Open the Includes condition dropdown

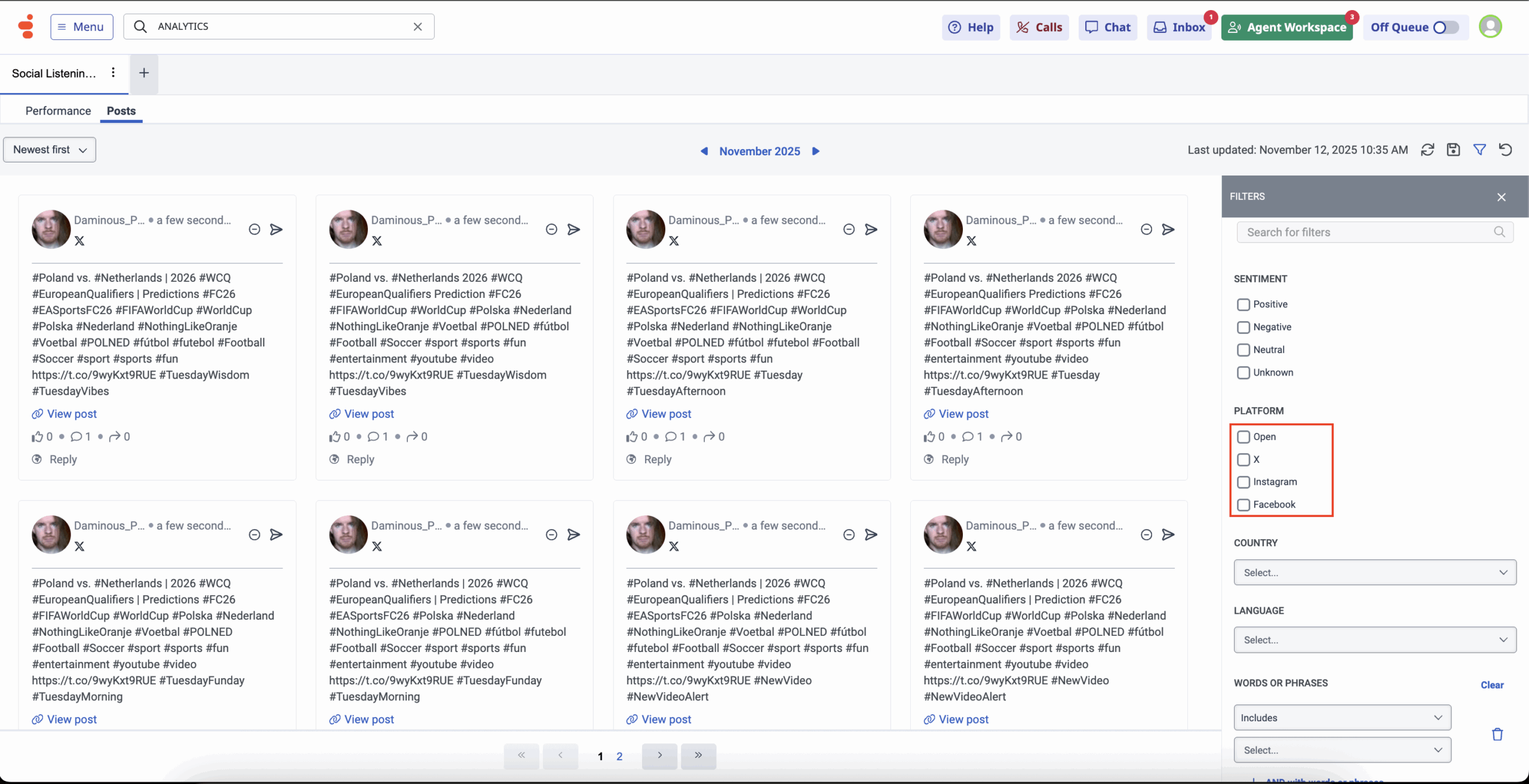coord(1341,718)
